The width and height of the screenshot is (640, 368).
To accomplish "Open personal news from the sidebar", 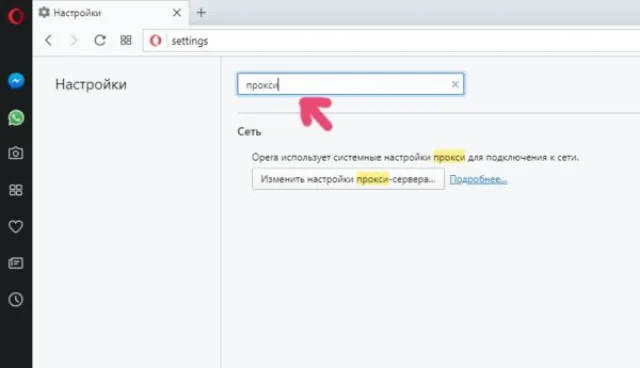I will 16,263.
